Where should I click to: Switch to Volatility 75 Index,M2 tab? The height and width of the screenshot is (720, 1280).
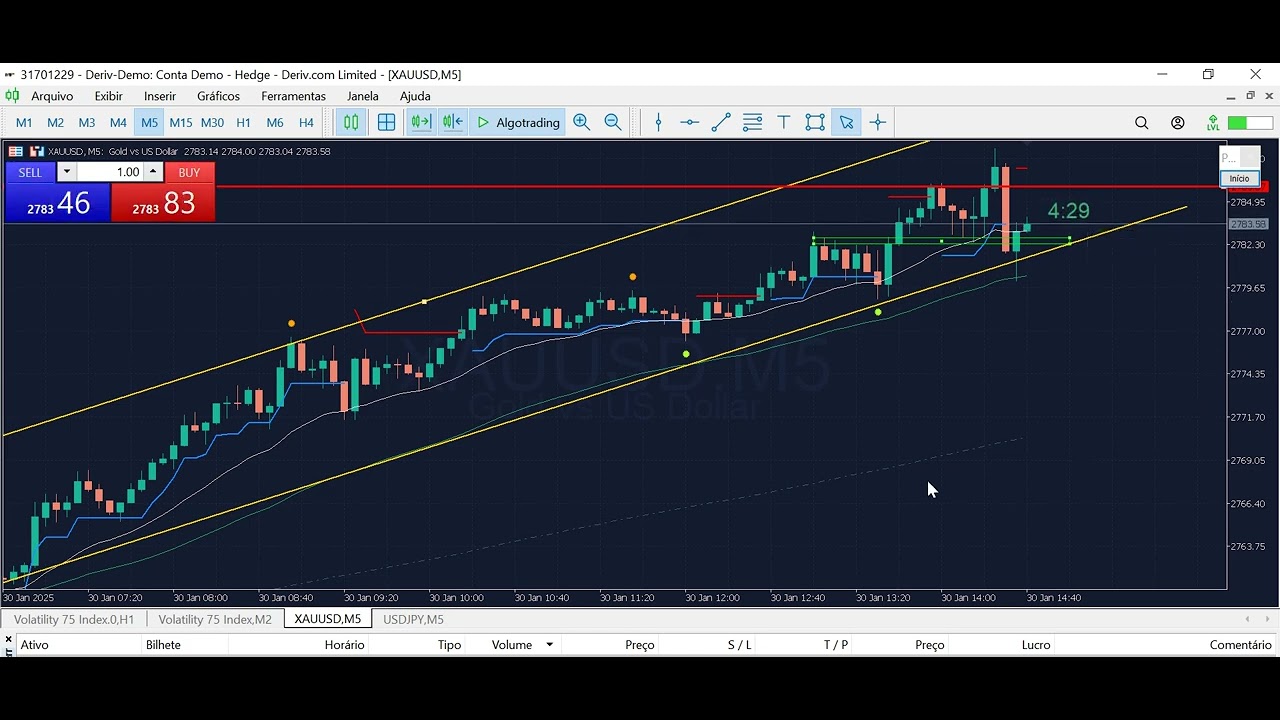click(x=215, y=619)
